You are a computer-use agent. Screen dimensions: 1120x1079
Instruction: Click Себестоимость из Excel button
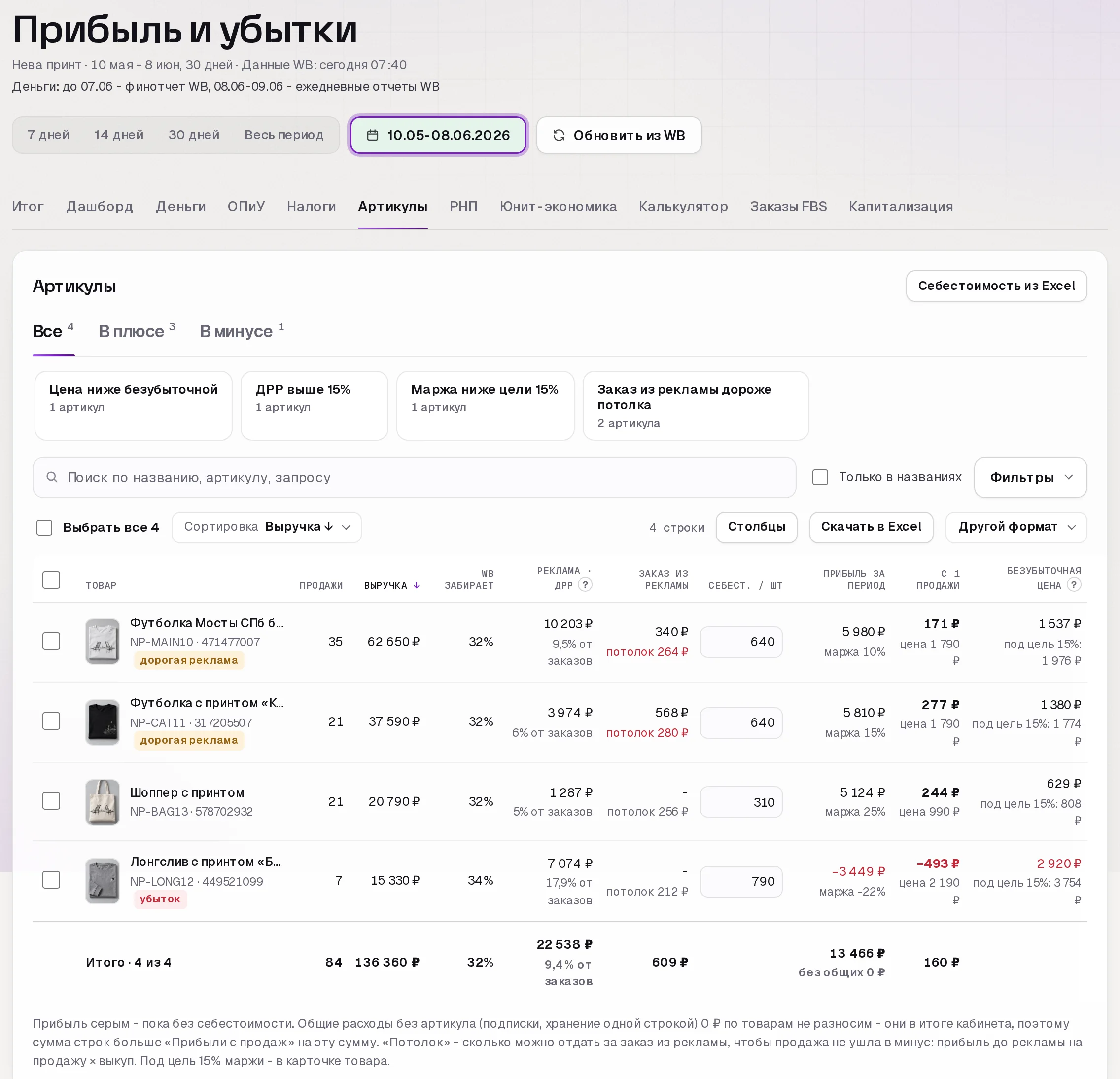click(996, 286)
